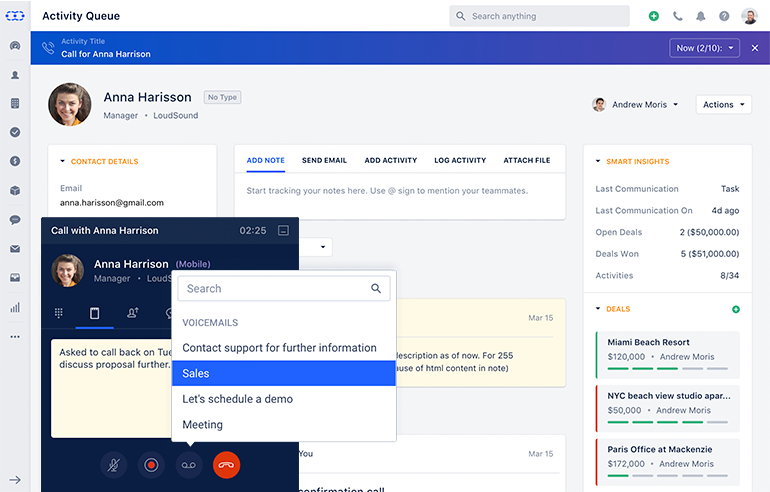Open the help question mark icon

coord(724,16)
